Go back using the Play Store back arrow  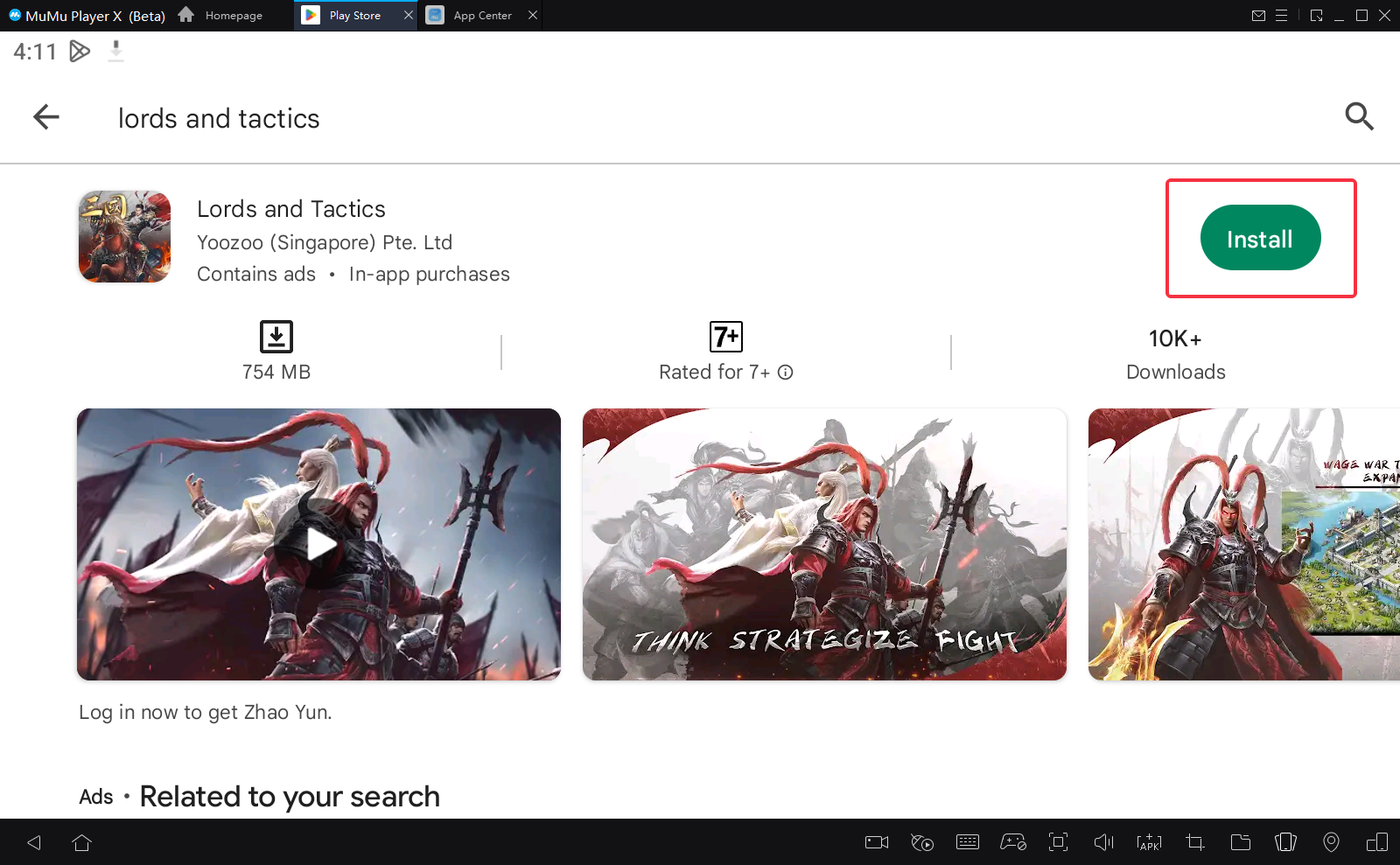pos(46,117)
